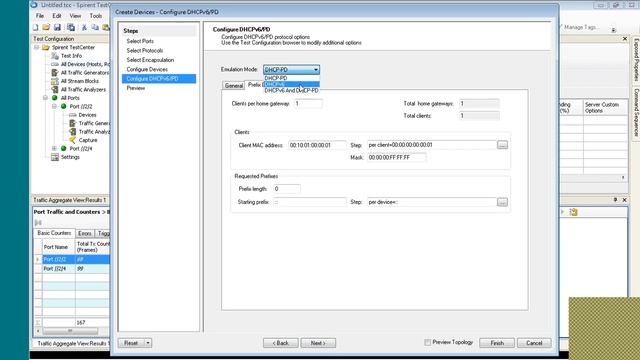Viewport: 640px width, 360px height.
Task: Click the green icon of Port //2/4
Action: point(64,149)
